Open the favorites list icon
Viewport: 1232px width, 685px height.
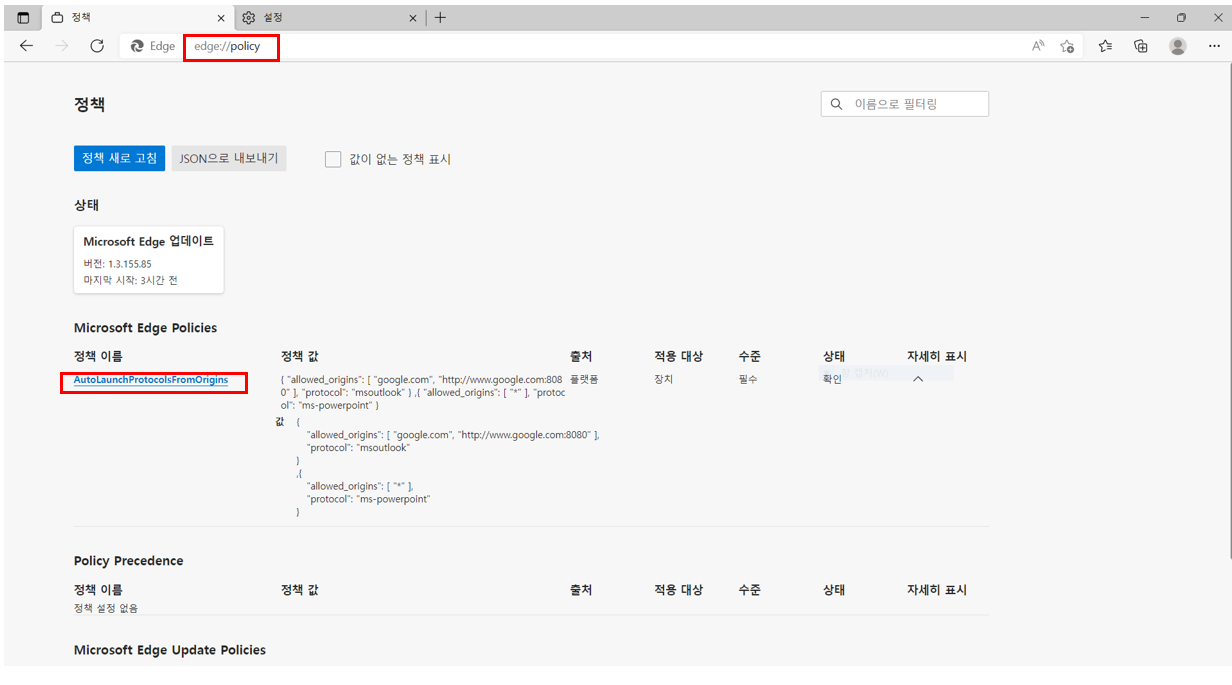tap(1105, 46)
